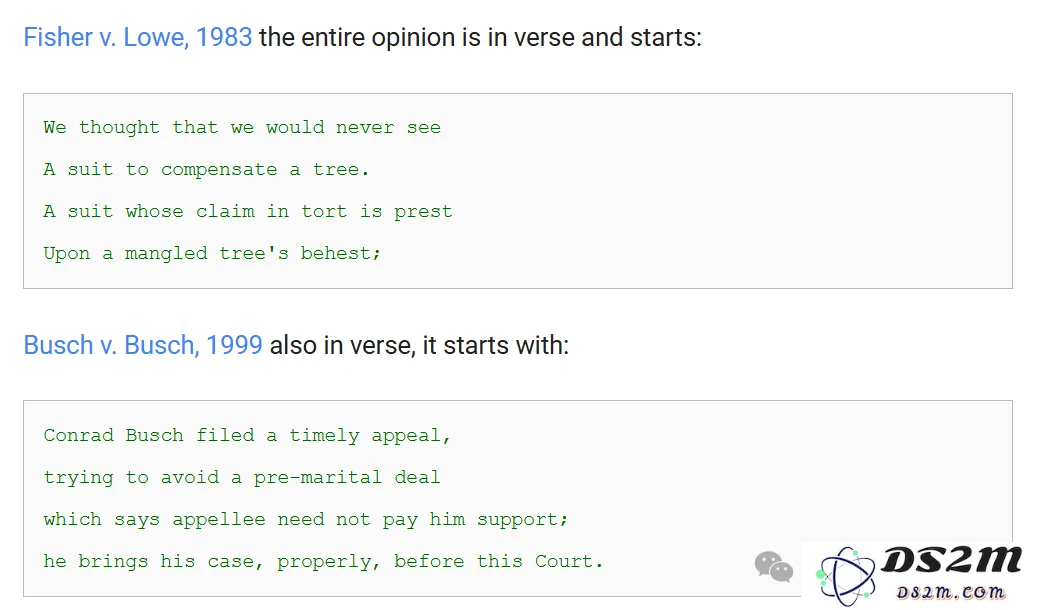Open the Busch v. Busch, 1999 link
This screenshot has height=610, width=1039.
tap(143, 345)
